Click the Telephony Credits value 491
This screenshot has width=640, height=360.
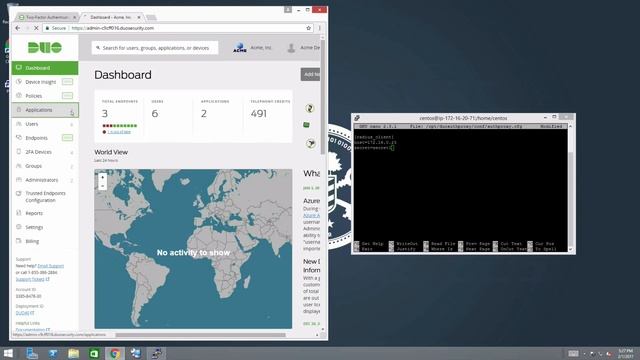(x=259, y=113)
